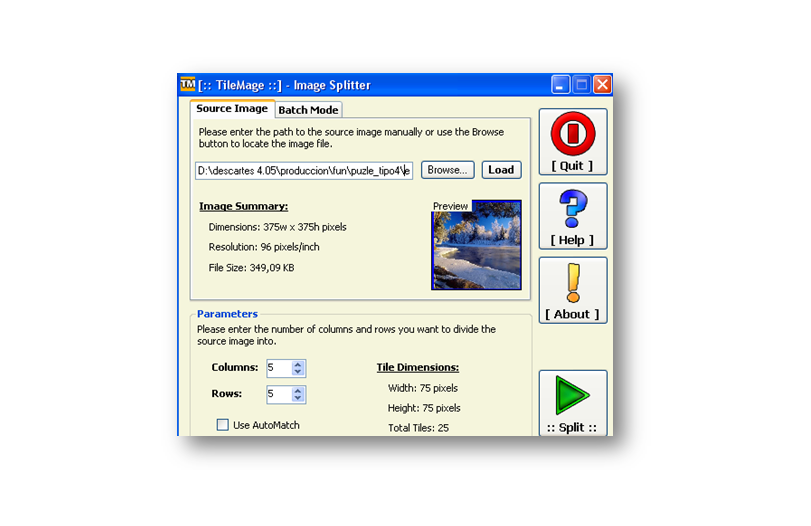Click the TileMage TM title bar icon
811x526 pixels.
187,84
